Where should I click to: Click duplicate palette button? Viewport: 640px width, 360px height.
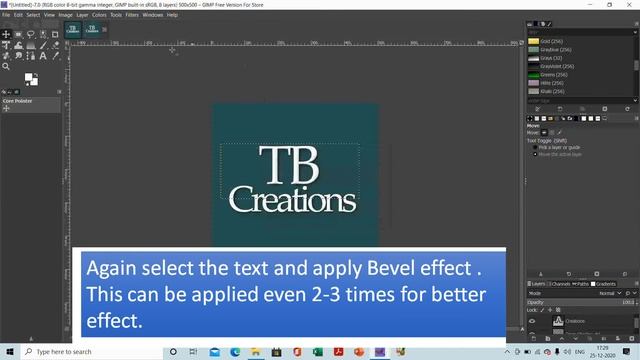(582, 109)
